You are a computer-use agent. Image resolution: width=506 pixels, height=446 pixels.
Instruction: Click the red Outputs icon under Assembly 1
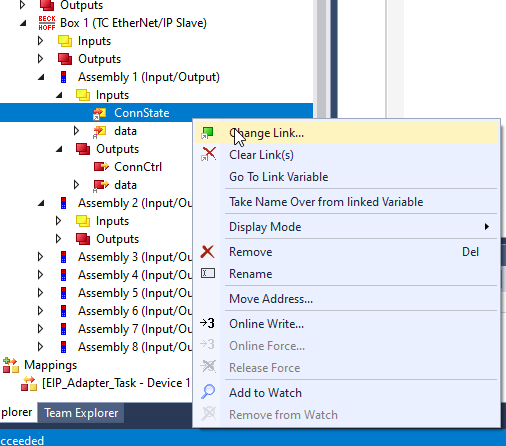[x=83, y=149]
